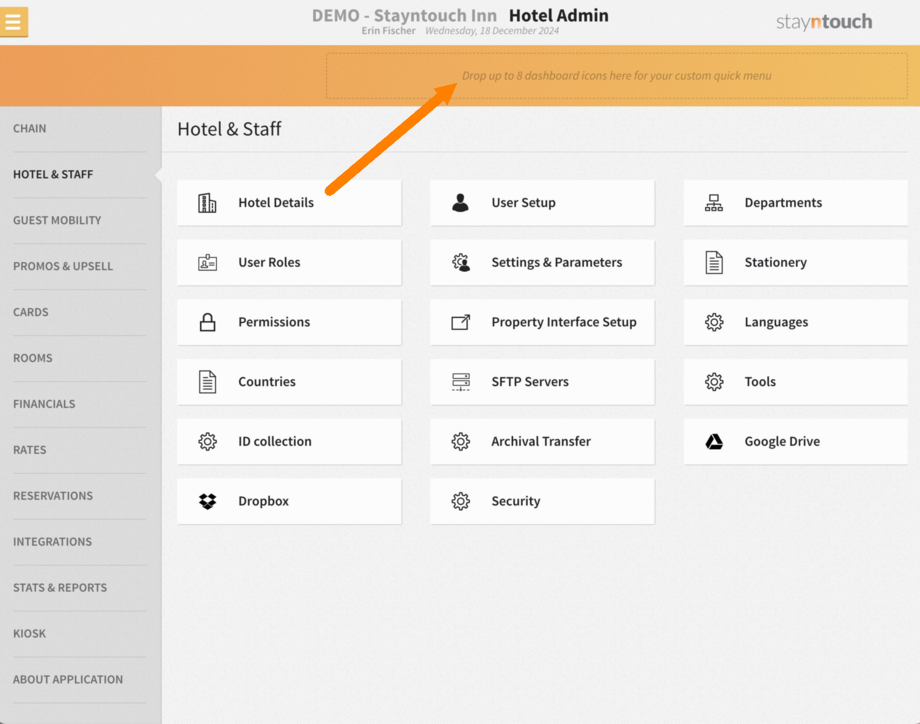
Task: Click the SFTP Servers server icon
Action: click(461, 382)
